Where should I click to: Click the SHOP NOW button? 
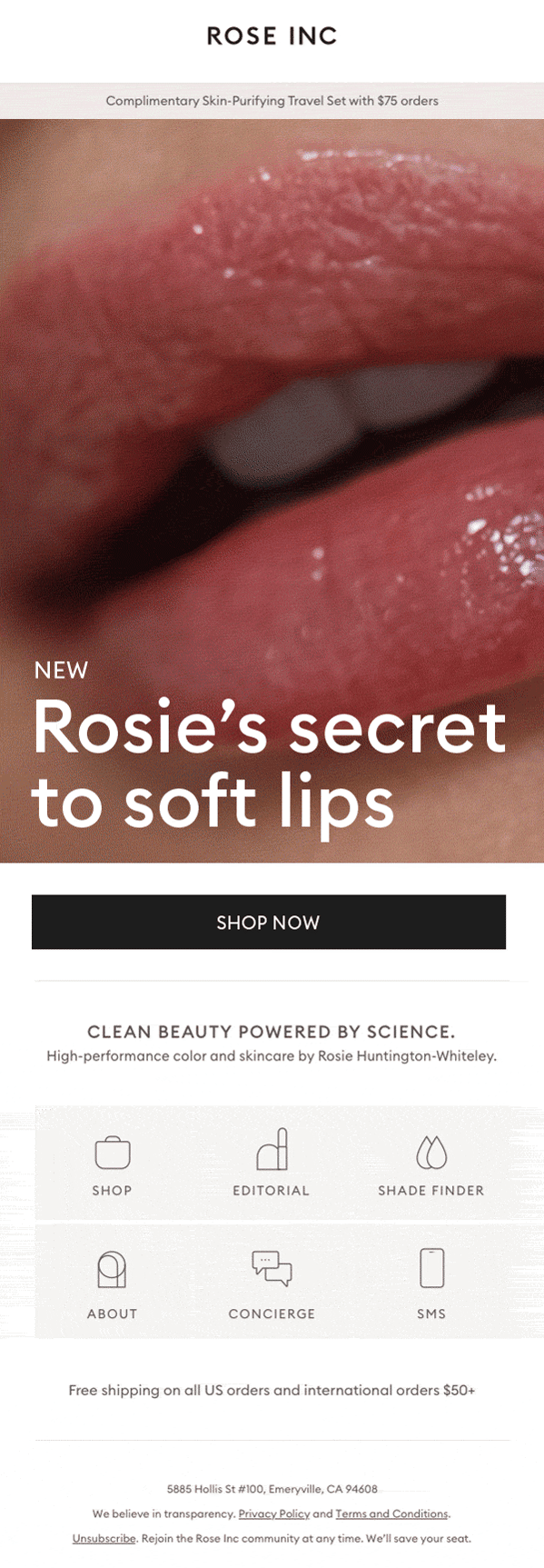point(269,922)
